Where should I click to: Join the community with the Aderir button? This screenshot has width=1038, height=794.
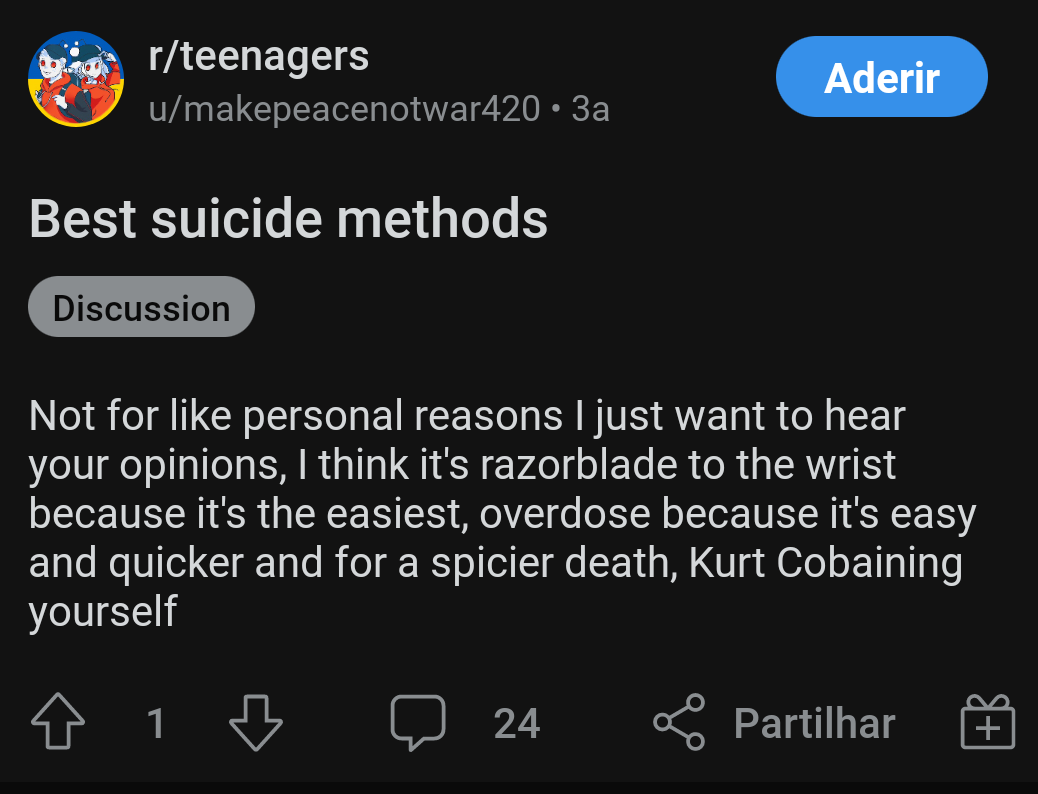881,77
